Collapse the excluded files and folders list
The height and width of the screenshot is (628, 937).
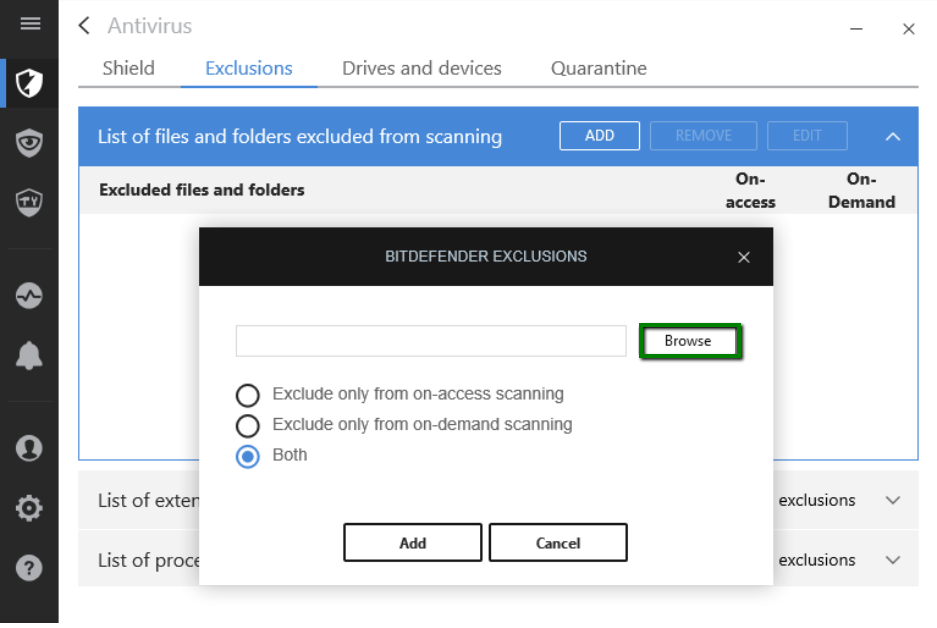(893, 136)
